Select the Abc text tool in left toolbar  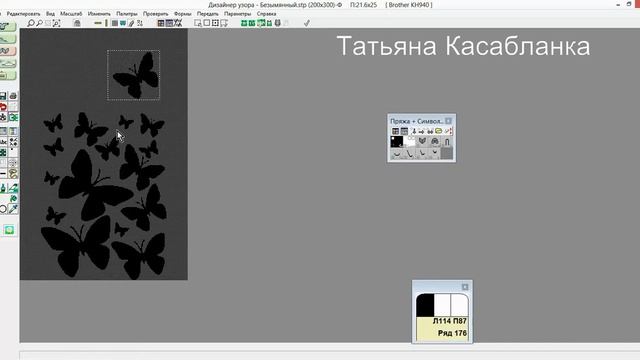point(3,142)
